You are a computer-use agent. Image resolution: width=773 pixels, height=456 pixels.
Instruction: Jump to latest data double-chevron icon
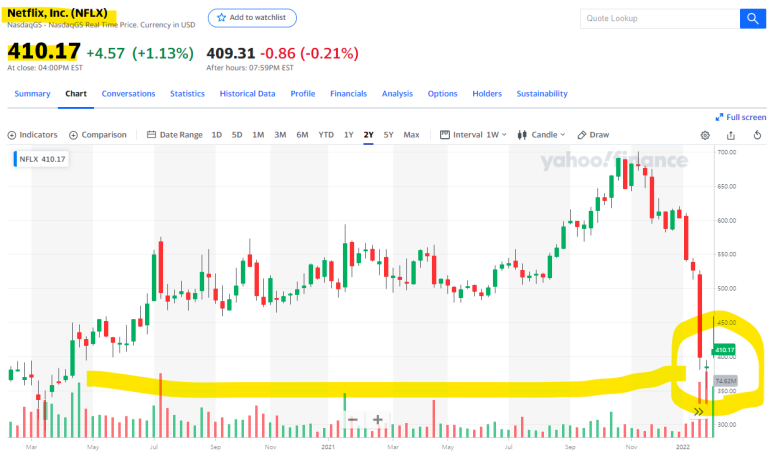click(x=699, y=412)
